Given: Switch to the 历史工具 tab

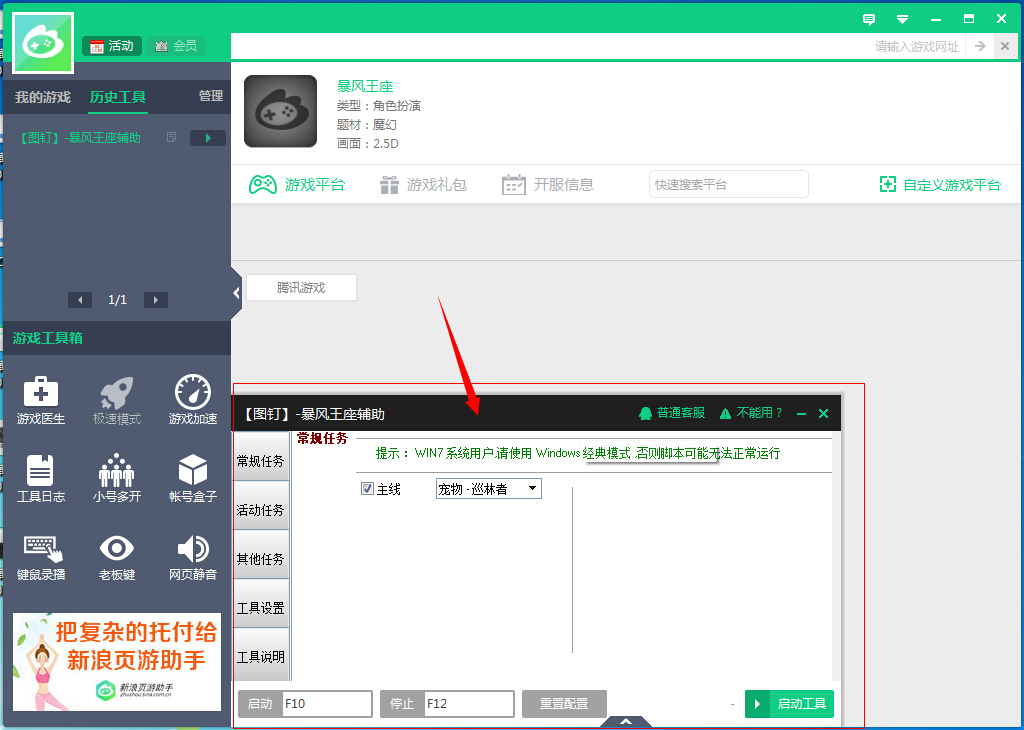Looking at the screenshot, I should tap(118, 97).
